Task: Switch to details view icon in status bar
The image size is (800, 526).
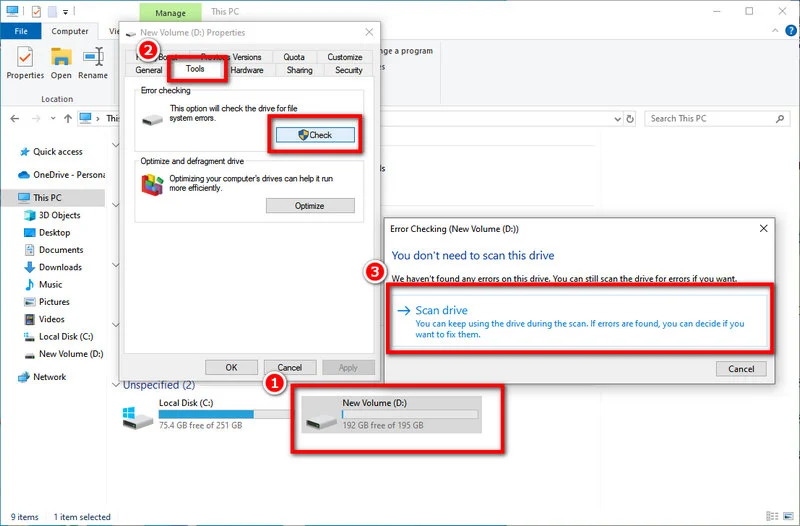Action: [772, 516]
